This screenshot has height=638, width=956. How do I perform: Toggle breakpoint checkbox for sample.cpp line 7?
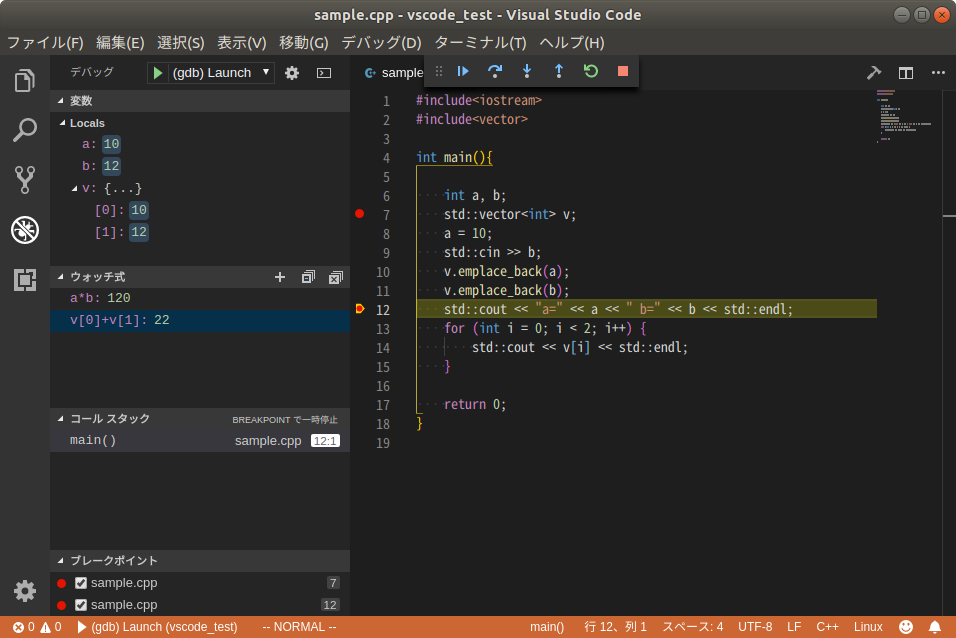point(80,583)
